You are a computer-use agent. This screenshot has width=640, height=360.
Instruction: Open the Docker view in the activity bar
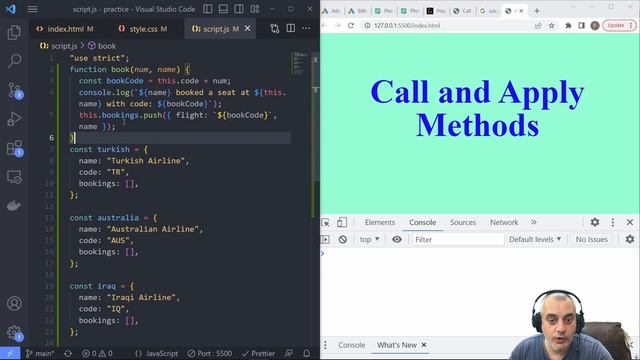click(14, 206)
